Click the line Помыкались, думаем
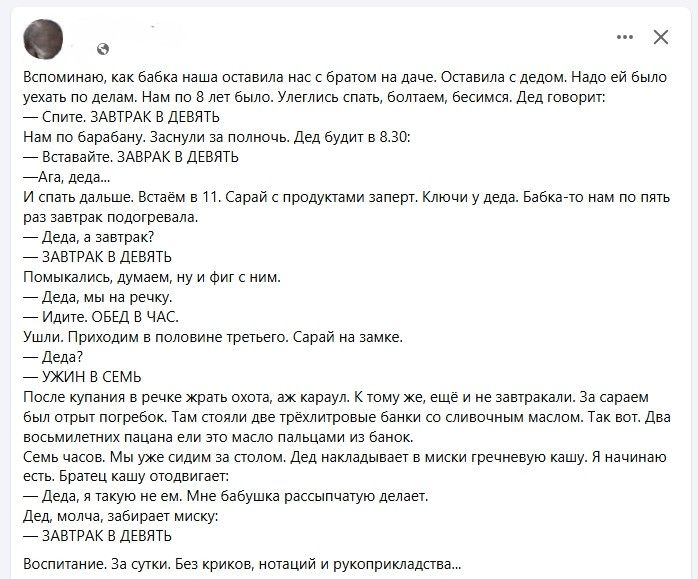The height and width of the screenshot is (579, 698). (x=152, y=277)
